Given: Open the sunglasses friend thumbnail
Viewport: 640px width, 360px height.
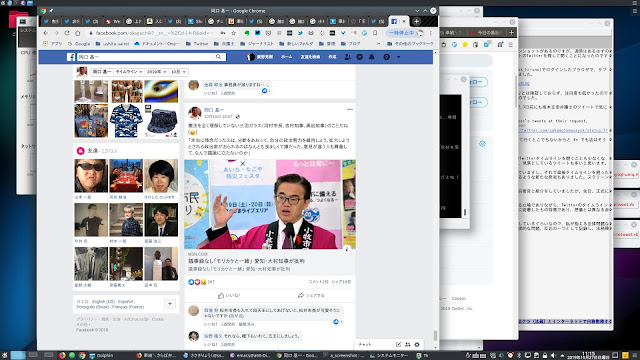Looking at the screenshot, I should [91, 176].
